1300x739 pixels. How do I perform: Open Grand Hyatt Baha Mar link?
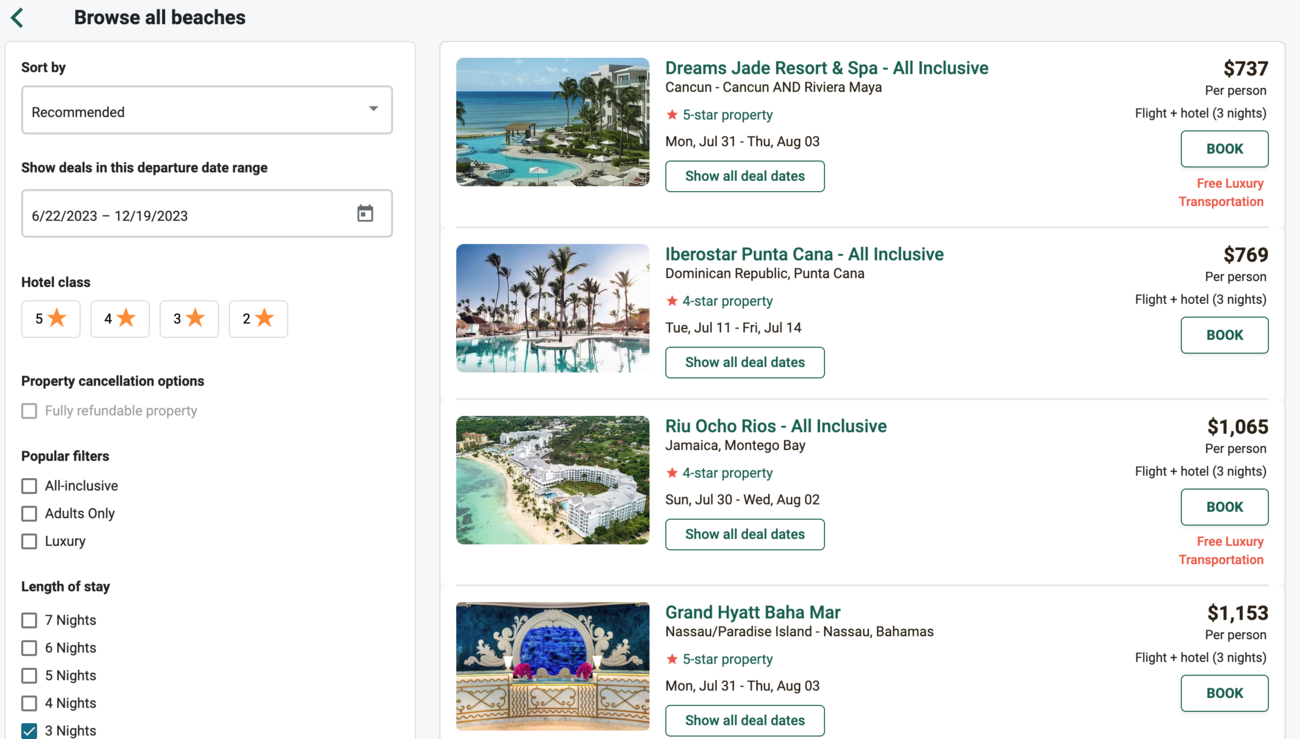click(x=752, y=612)
